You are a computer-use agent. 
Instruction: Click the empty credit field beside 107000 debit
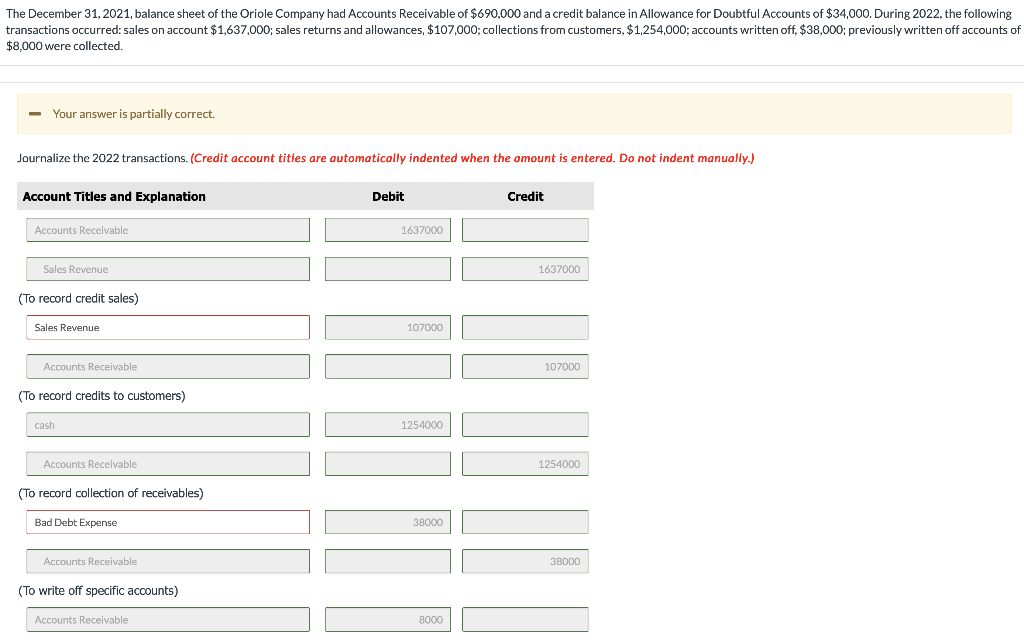[525, 327]
